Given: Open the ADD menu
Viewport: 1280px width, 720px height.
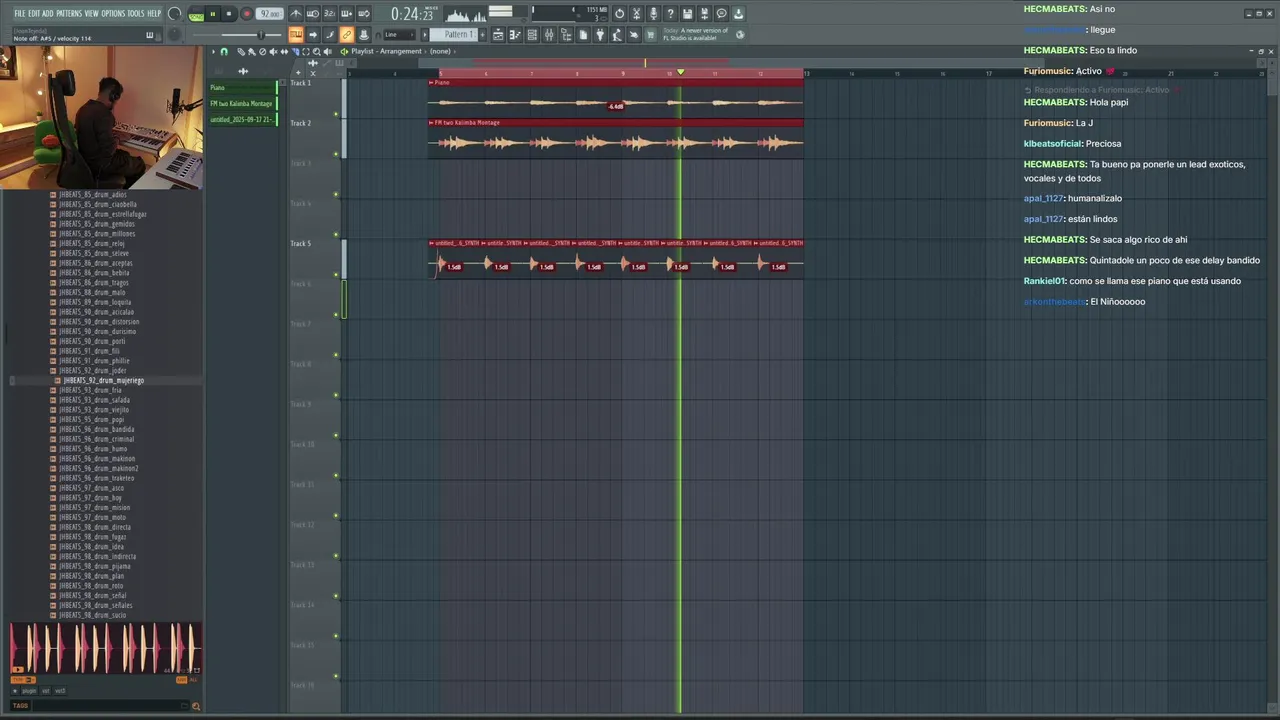Looking at the screenshot, I should (x=47, y=13).
